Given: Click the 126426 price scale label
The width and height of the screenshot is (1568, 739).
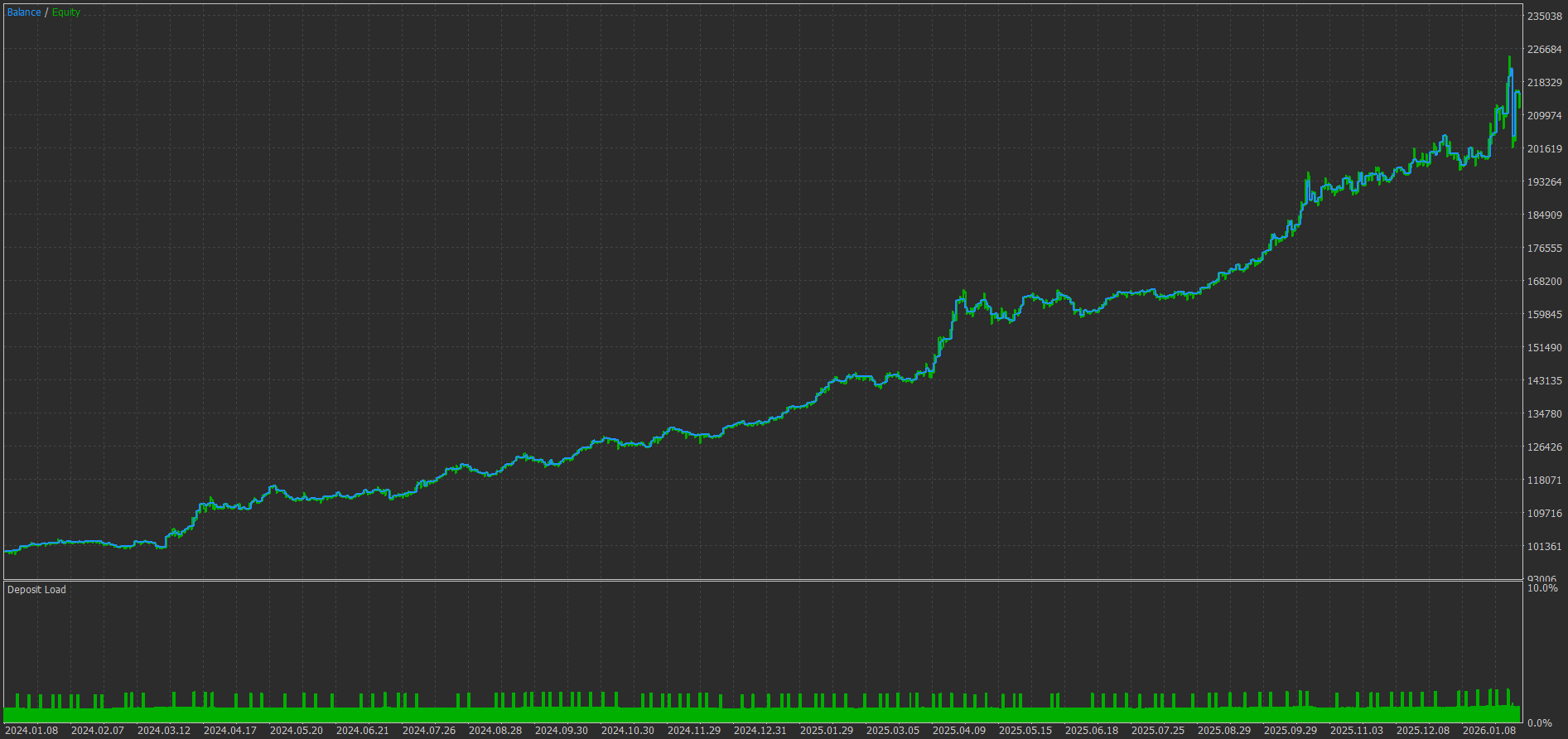Looking at the screenshot, I should click(x=1545, y=447).
